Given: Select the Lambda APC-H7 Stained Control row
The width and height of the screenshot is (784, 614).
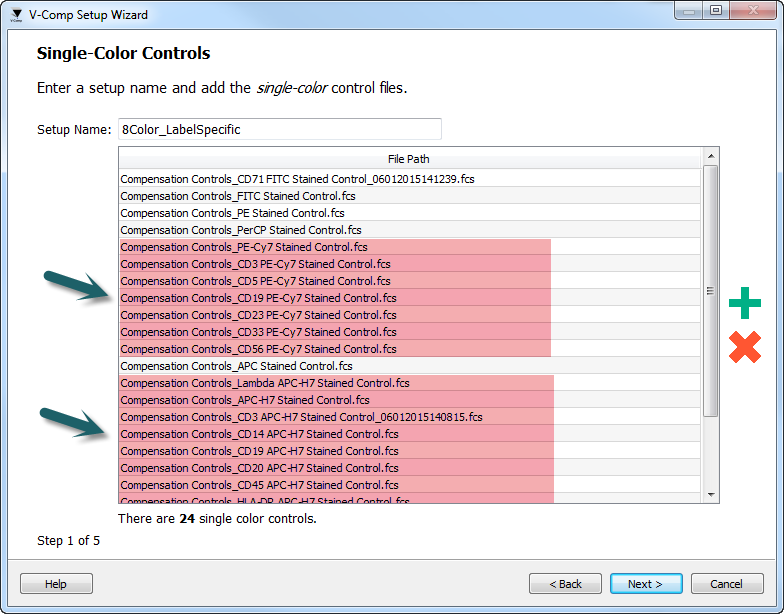Looking at the screenshot, I should 265,383.
